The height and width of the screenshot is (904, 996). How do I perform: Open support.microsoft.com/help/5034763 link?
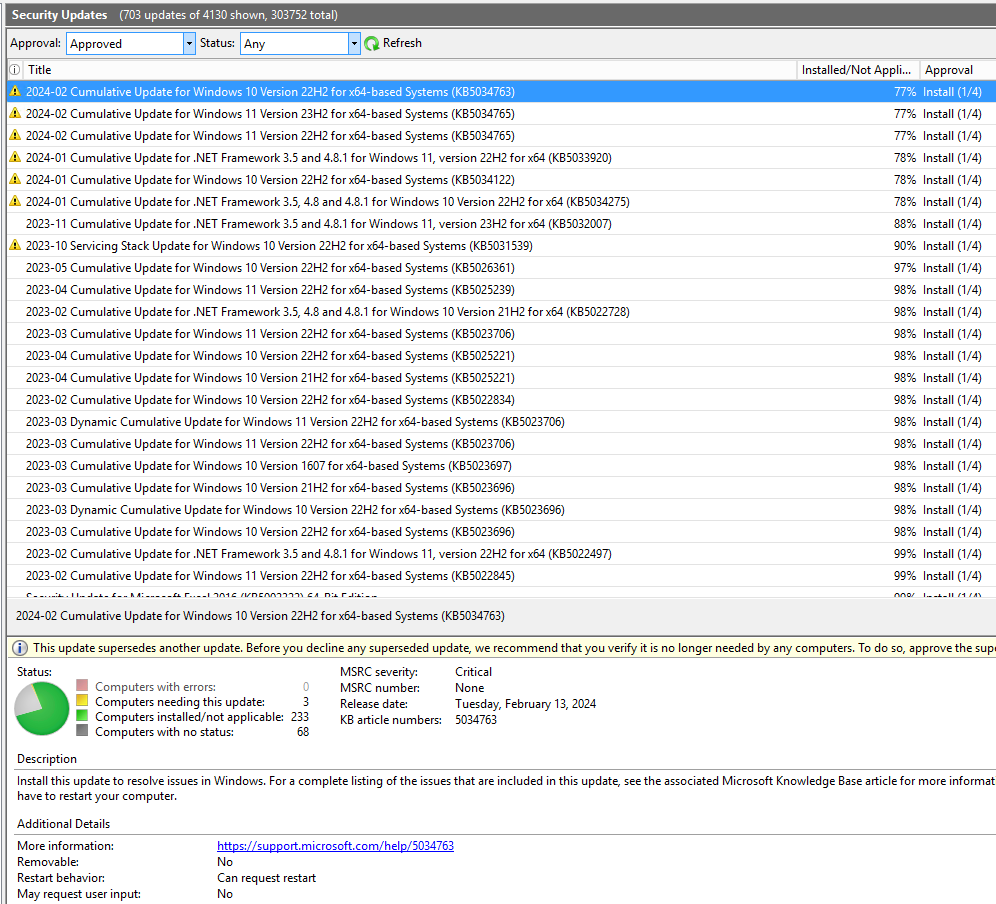(335, 846)
